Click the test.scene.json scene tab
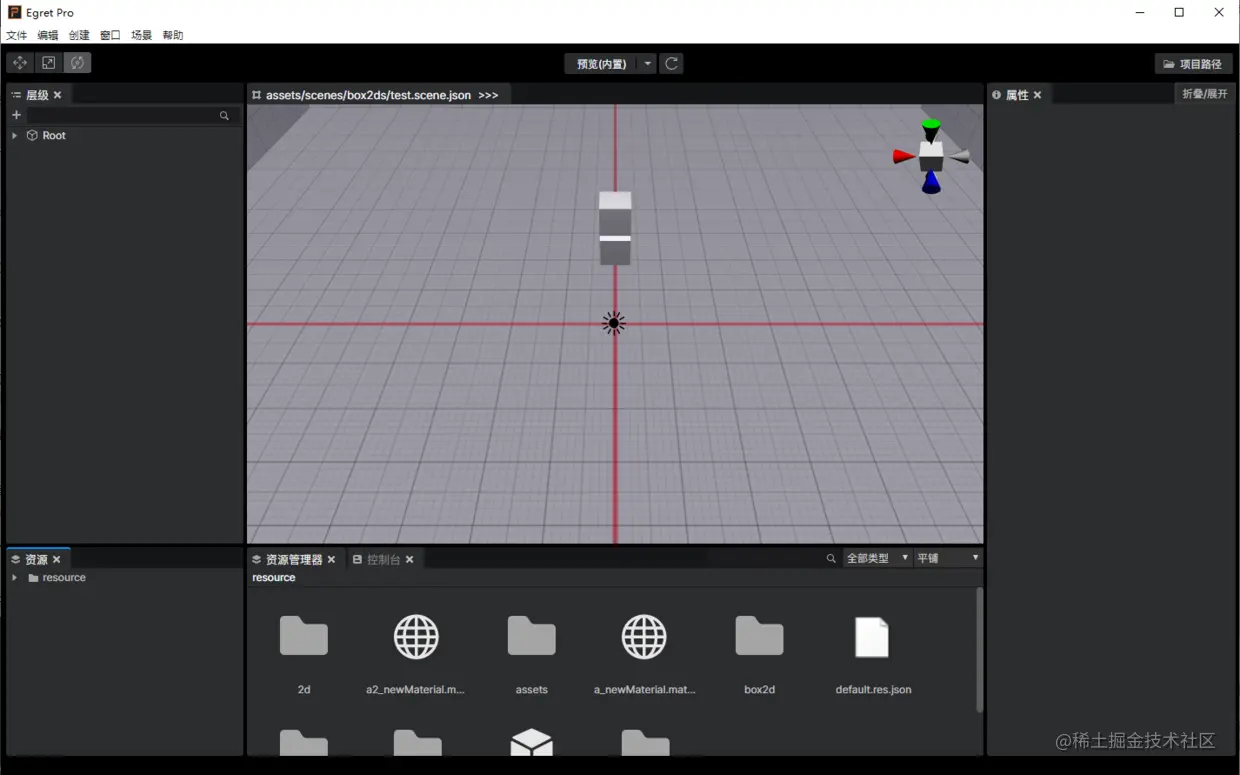Image resolution: width=1240 pixels, height=775 pixels. tap(368, 95)
